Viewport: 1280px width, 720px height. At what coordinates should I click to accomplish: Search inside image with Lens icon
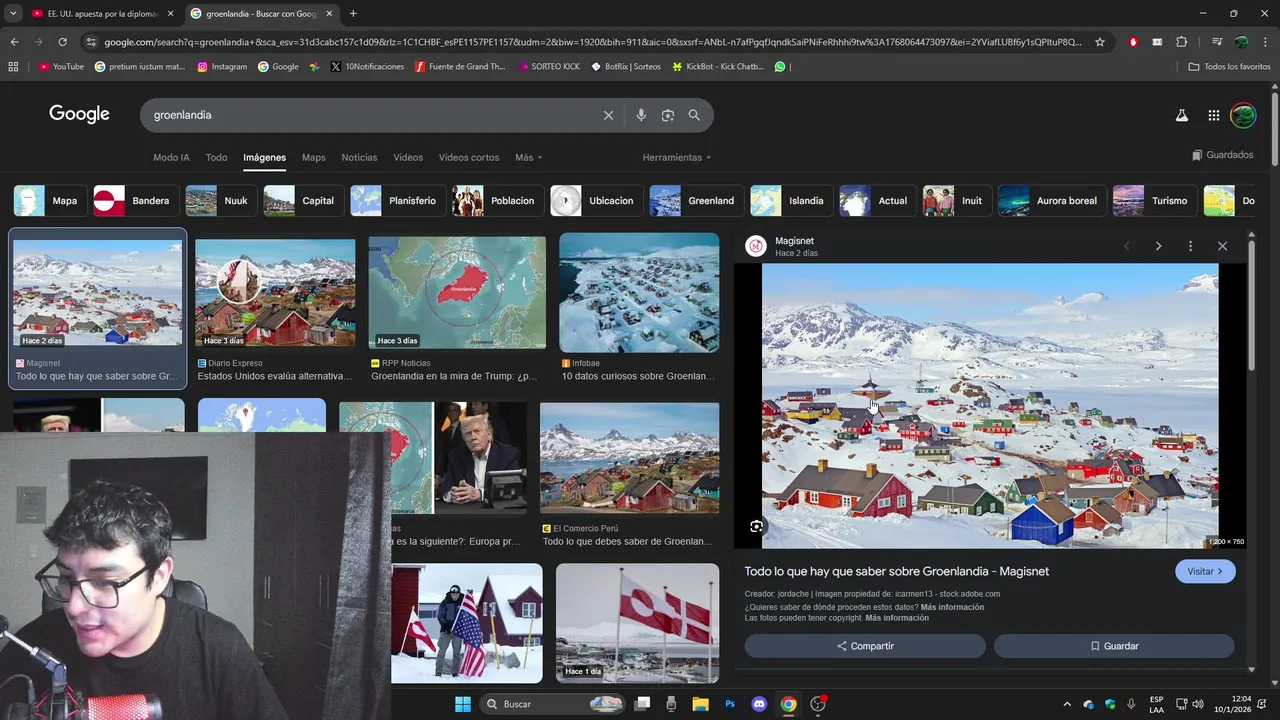tap(756, 526)
